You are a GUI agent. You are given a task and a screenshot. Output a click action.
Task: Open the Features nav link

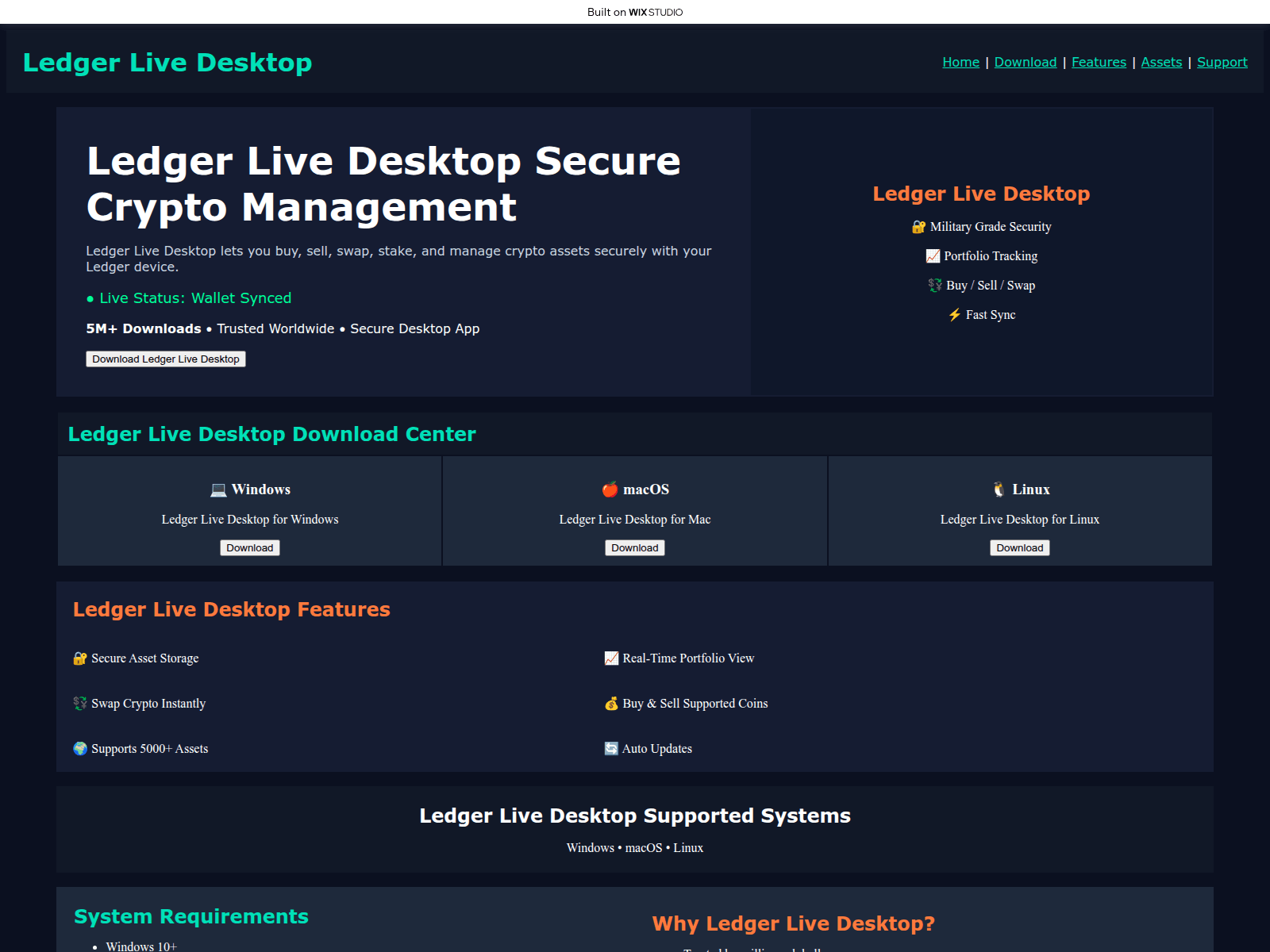[1099, 62]
